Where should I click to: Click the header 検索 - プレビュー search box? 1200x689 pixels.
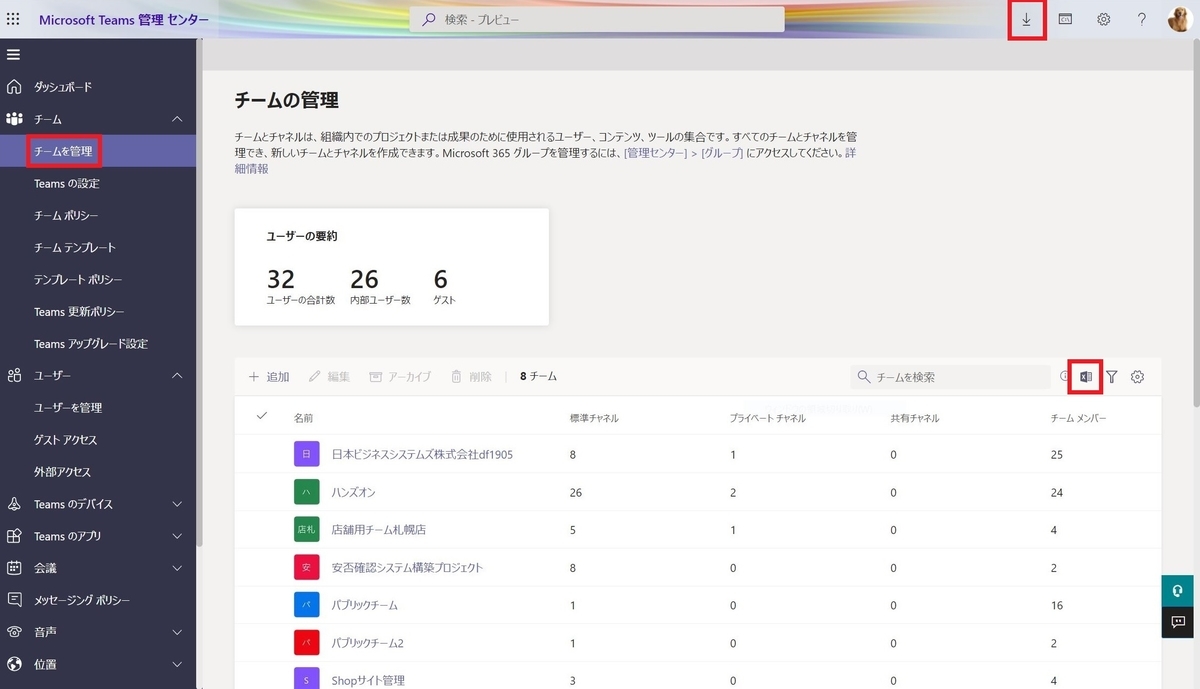tap(597, 19)
